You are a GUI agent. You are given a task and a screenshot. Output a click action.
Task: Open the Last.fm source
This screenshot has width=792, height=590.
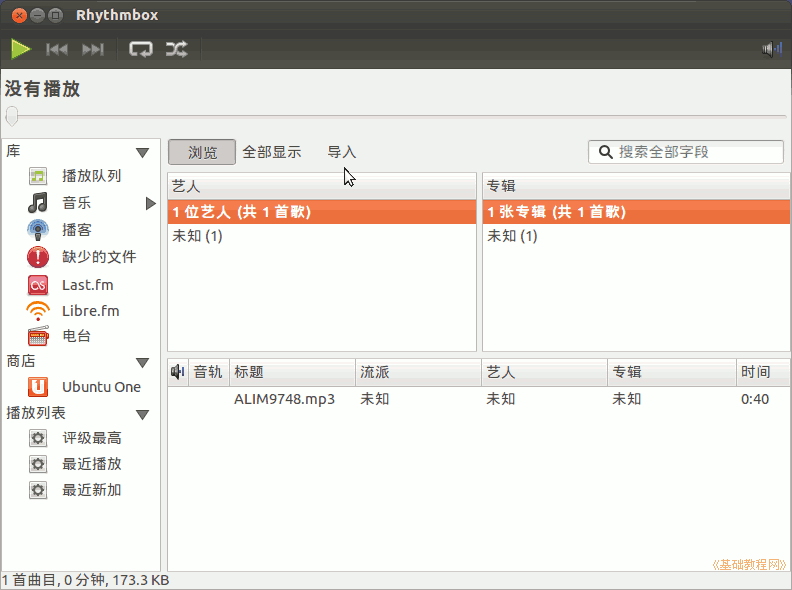tap(87, 285)
